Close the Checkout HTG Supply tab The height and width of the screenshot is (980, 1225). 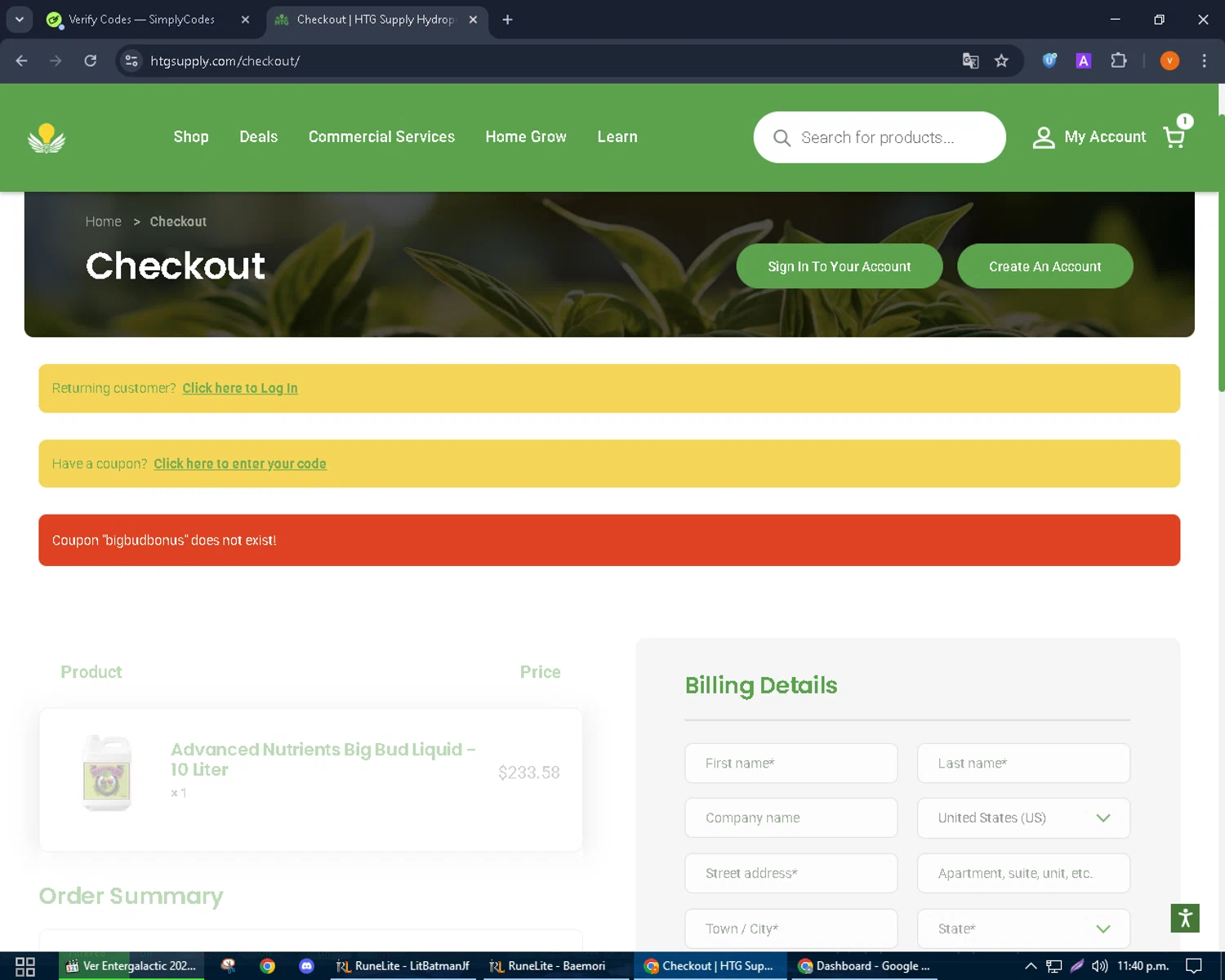coord(473,20)
